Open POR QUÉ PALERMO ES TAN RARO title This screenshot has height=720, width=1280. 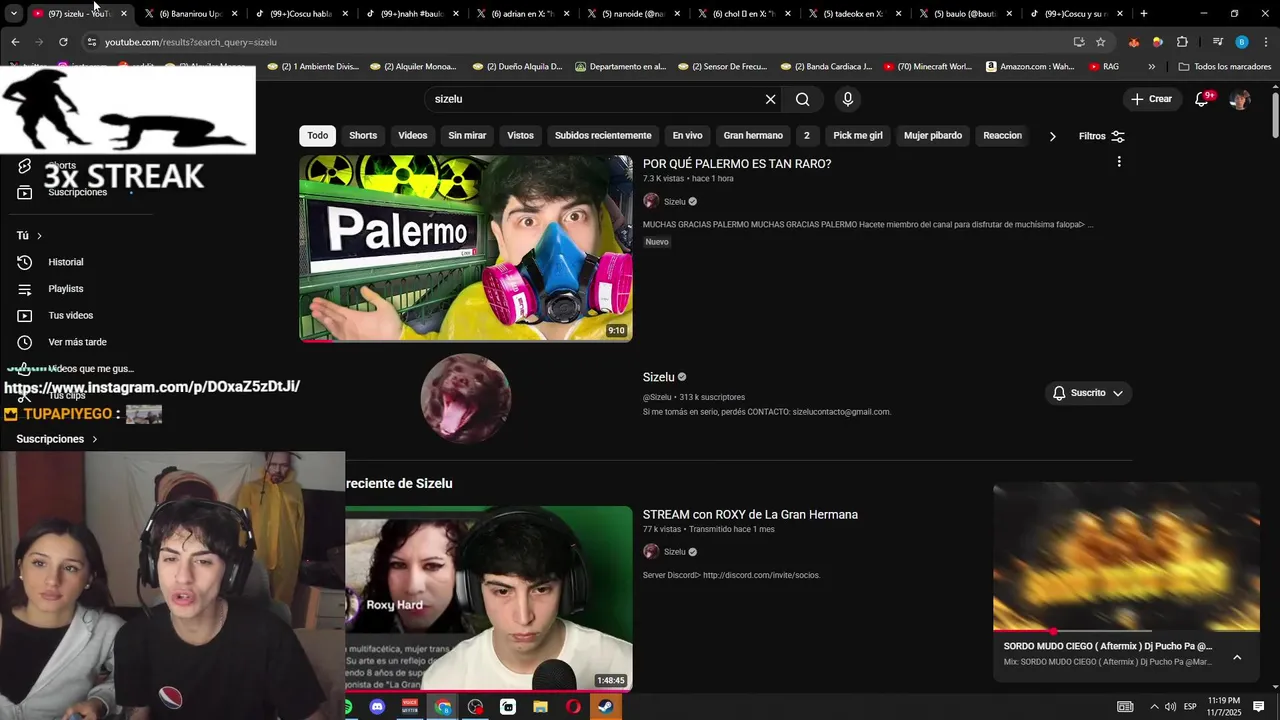[x=737, y=164]
